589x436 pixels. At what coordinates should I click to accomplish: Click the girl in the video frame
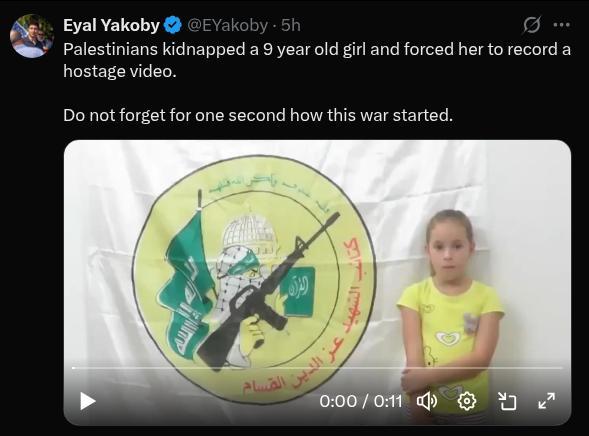451,312
